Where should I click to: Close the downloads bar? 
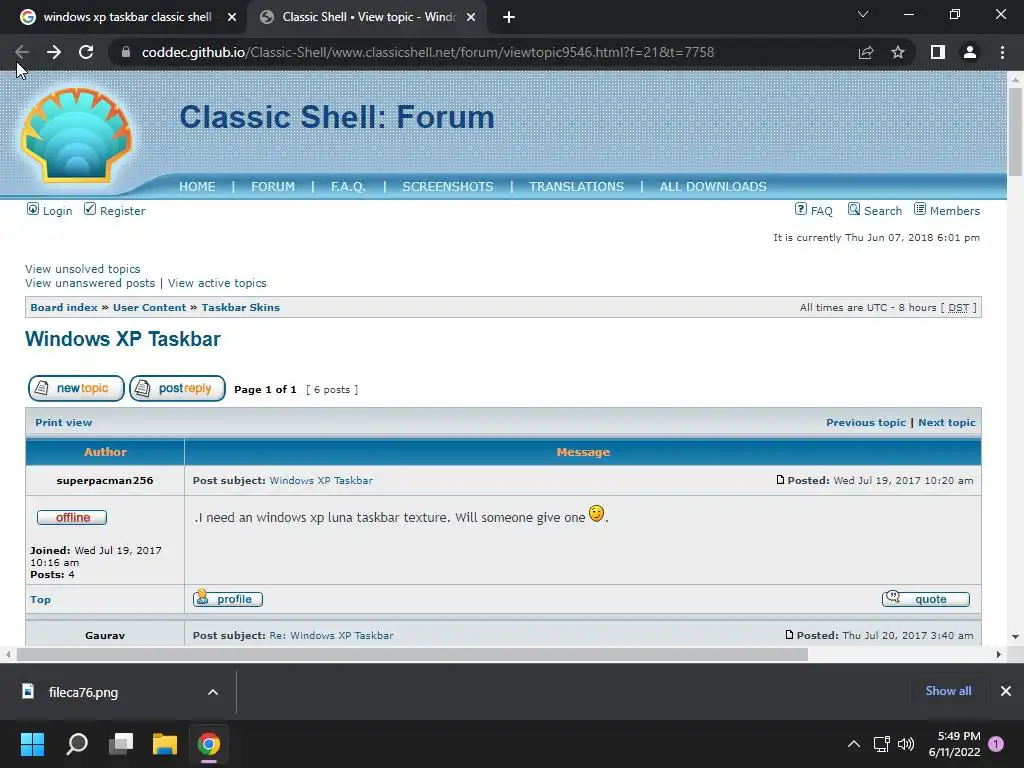pyautogui.click(x=1006, y=691)
